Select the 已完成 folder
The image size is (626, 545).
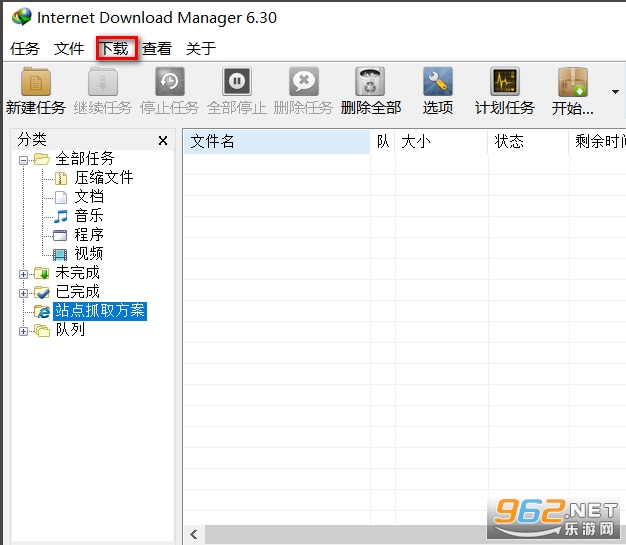[77, 292]
